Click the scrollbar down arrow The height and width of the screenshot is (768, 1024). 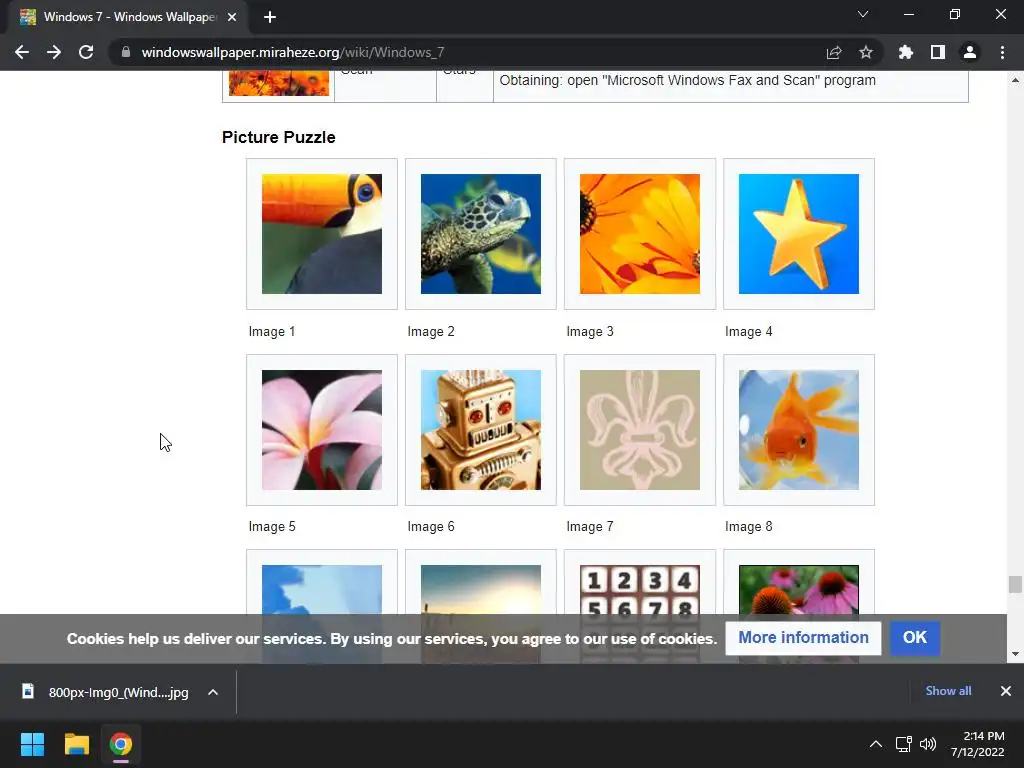(x=1015, y=654)
